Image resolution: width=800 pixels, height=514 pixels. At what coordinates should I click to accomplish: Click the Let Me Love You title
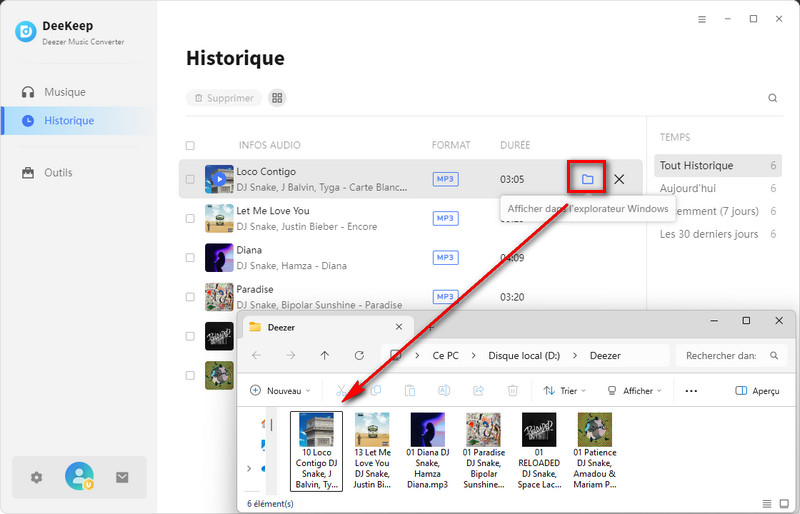[273, 211]
